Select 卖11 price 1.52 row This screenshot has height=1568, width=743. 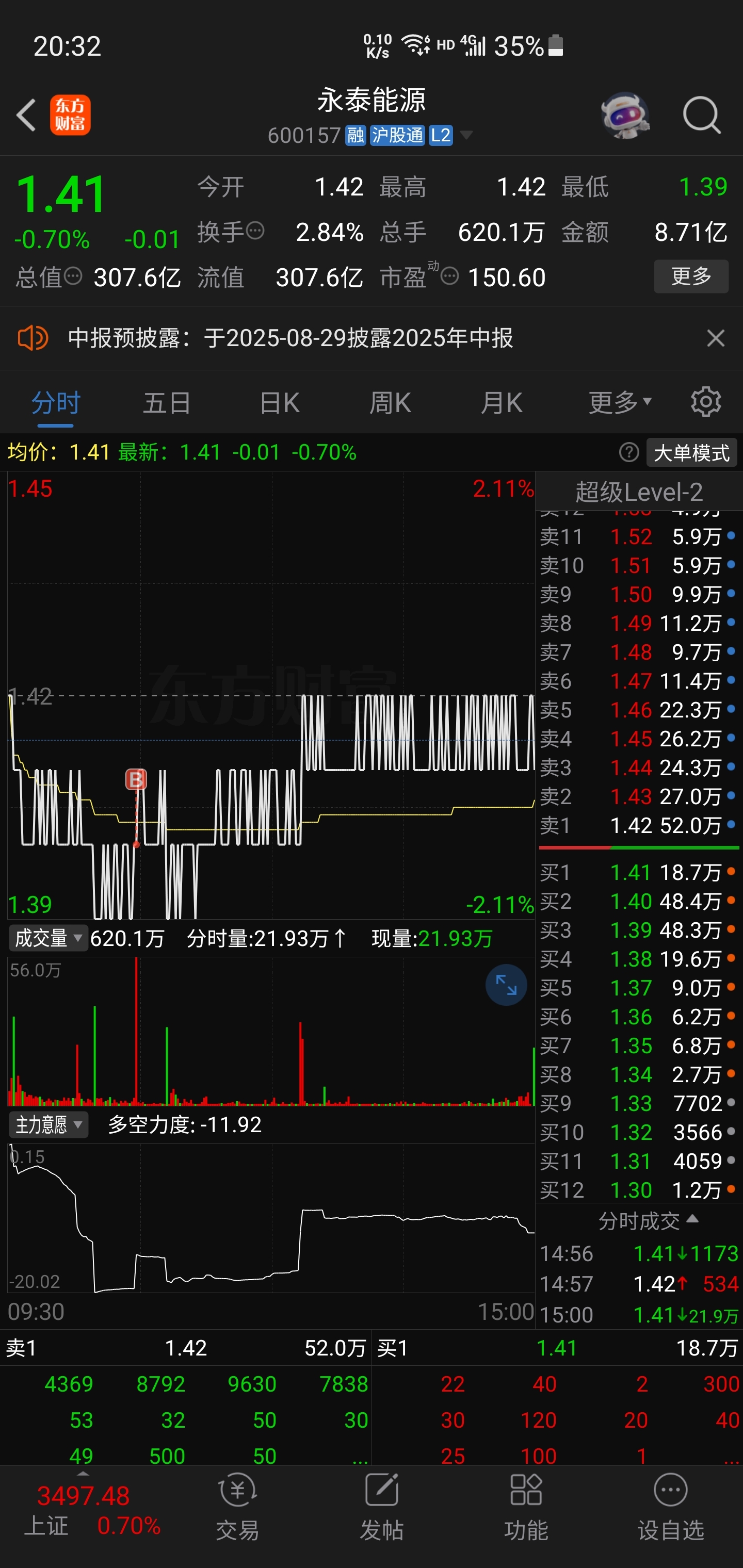[638, 536]
